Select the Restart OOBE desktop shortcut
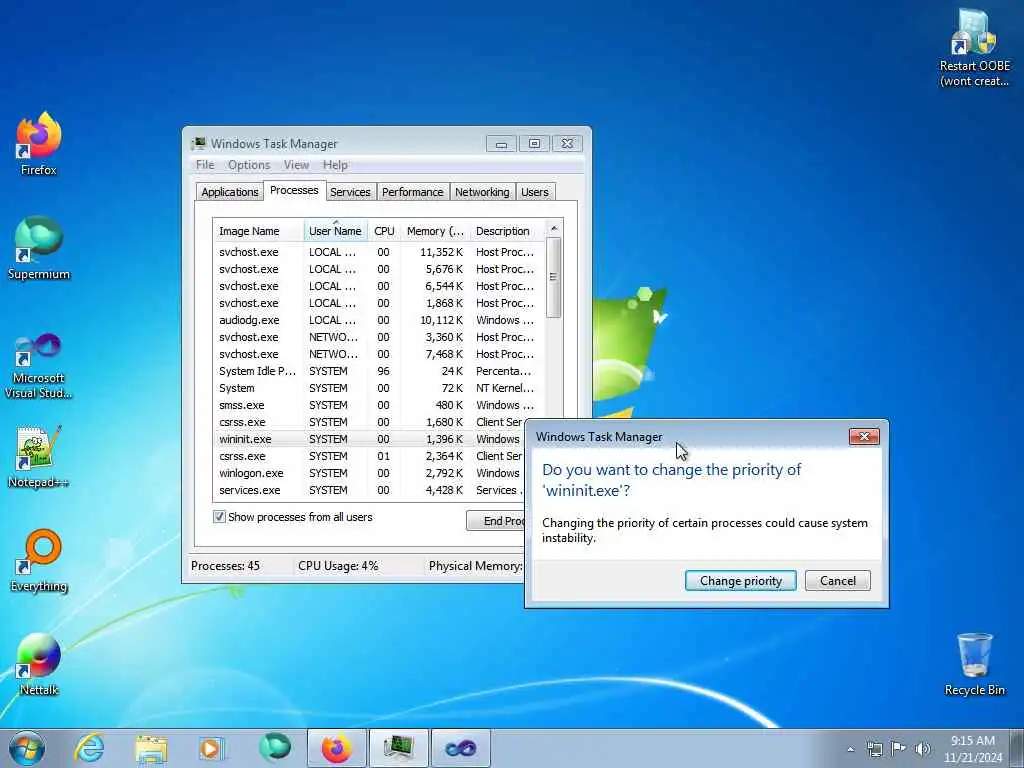This screenshot has width=1024, height=768. [974, 48]
